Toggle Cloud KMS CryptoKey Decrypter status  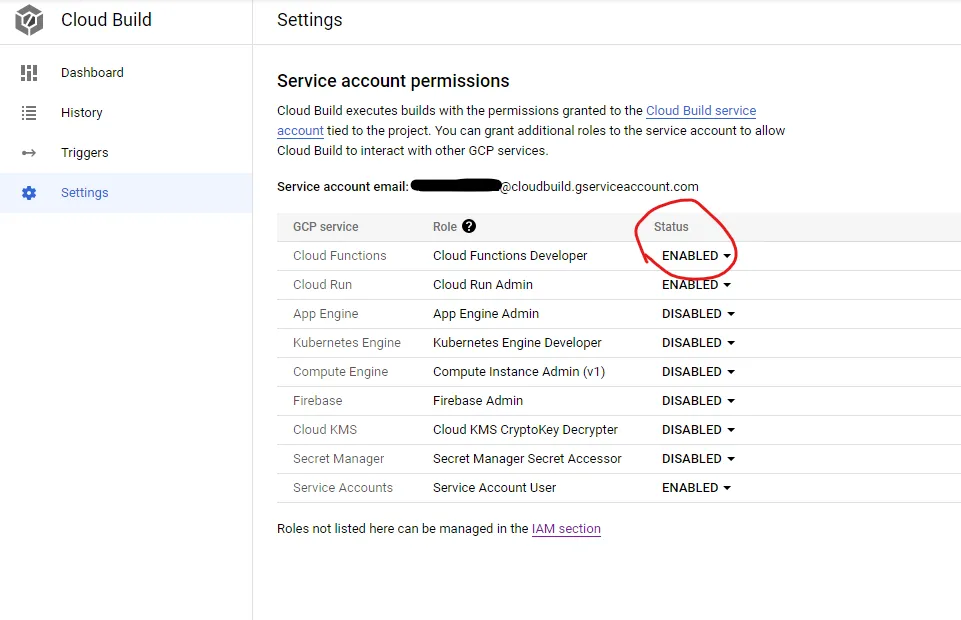point(699,430)
